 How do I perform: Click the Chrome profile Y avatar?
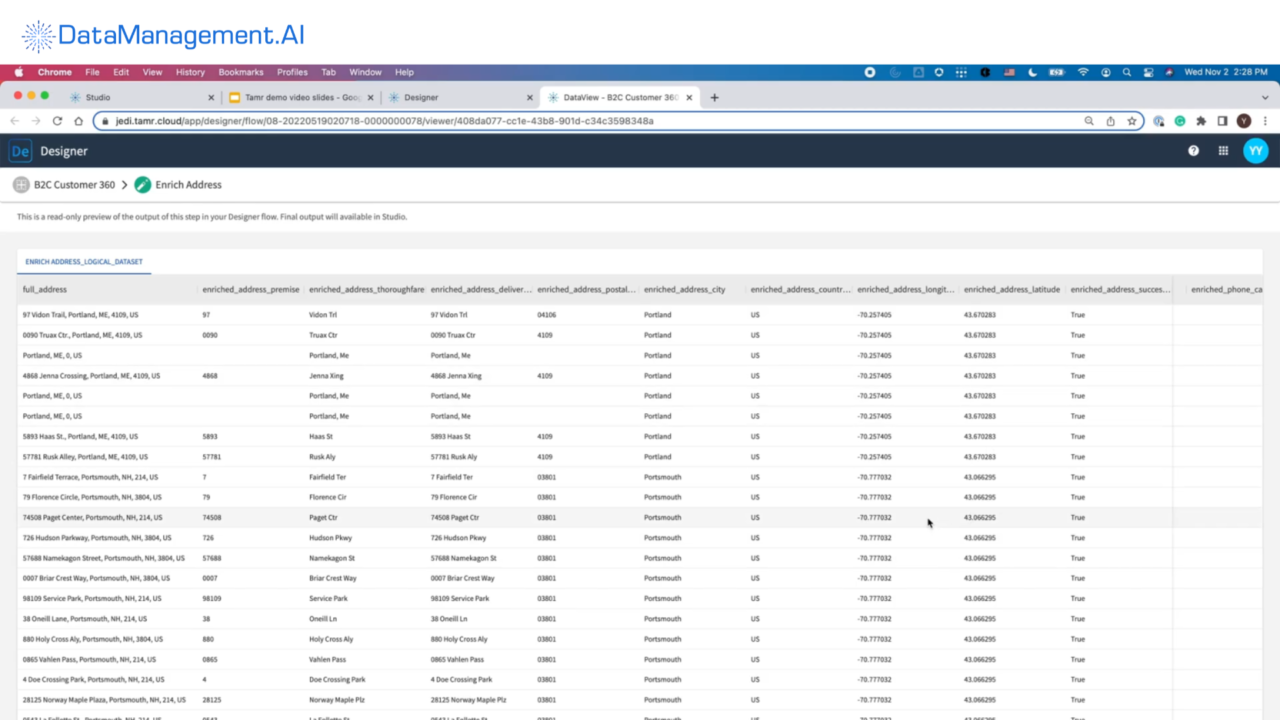click(x=1244, y=121)
